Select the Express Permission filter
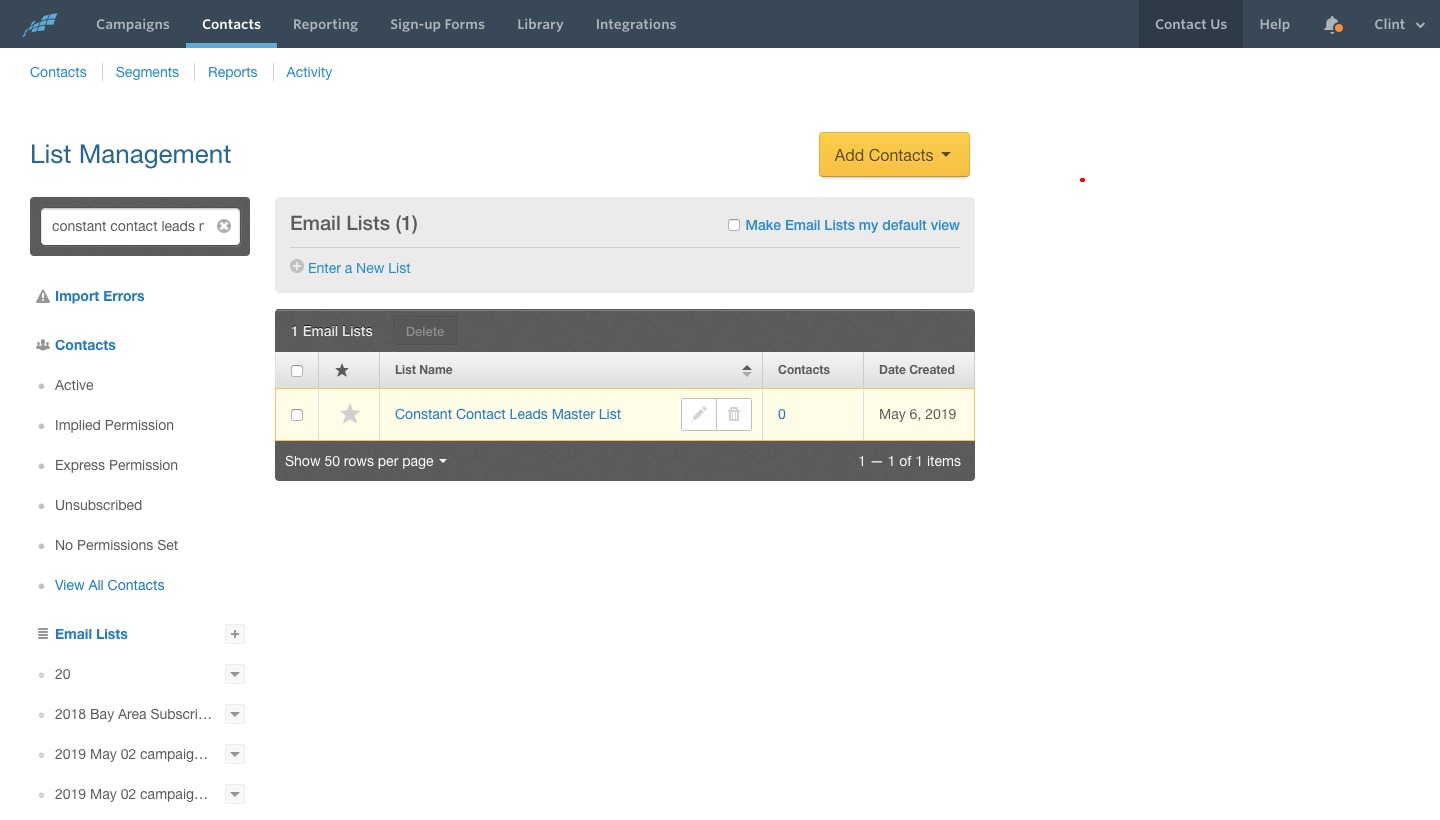 116,465
